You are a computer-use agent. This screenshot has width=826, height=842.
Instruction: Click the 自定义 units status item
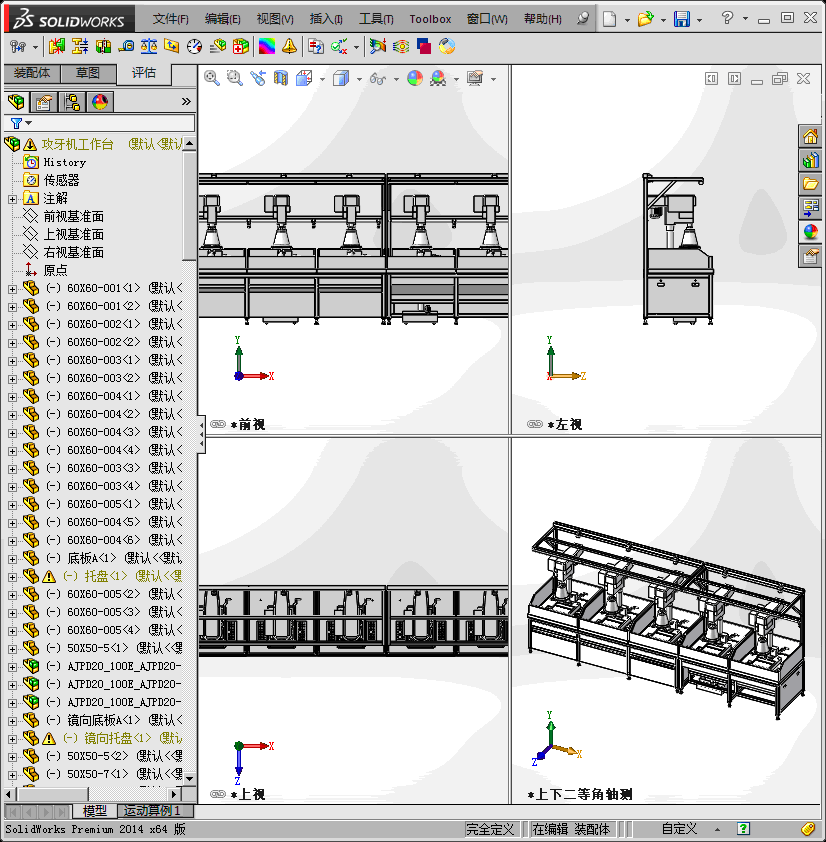pyautogui.click(x=679, y=829)
